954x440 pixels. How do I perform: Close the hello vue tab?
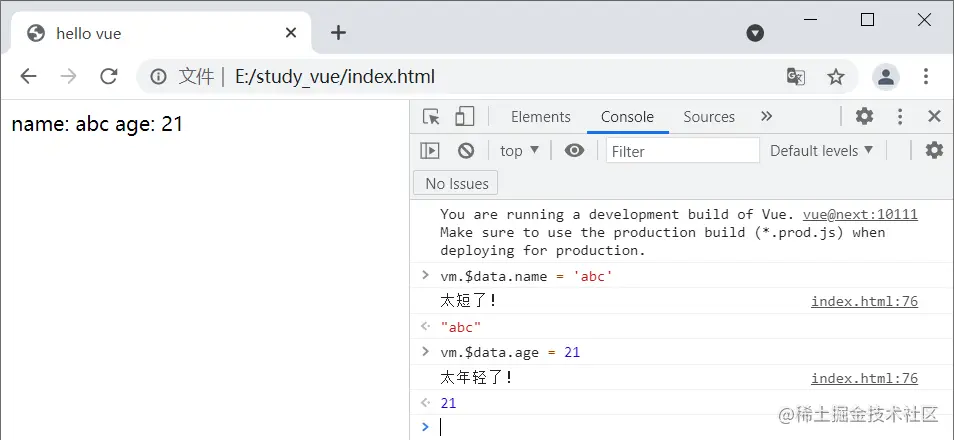[x=291, y=32]
